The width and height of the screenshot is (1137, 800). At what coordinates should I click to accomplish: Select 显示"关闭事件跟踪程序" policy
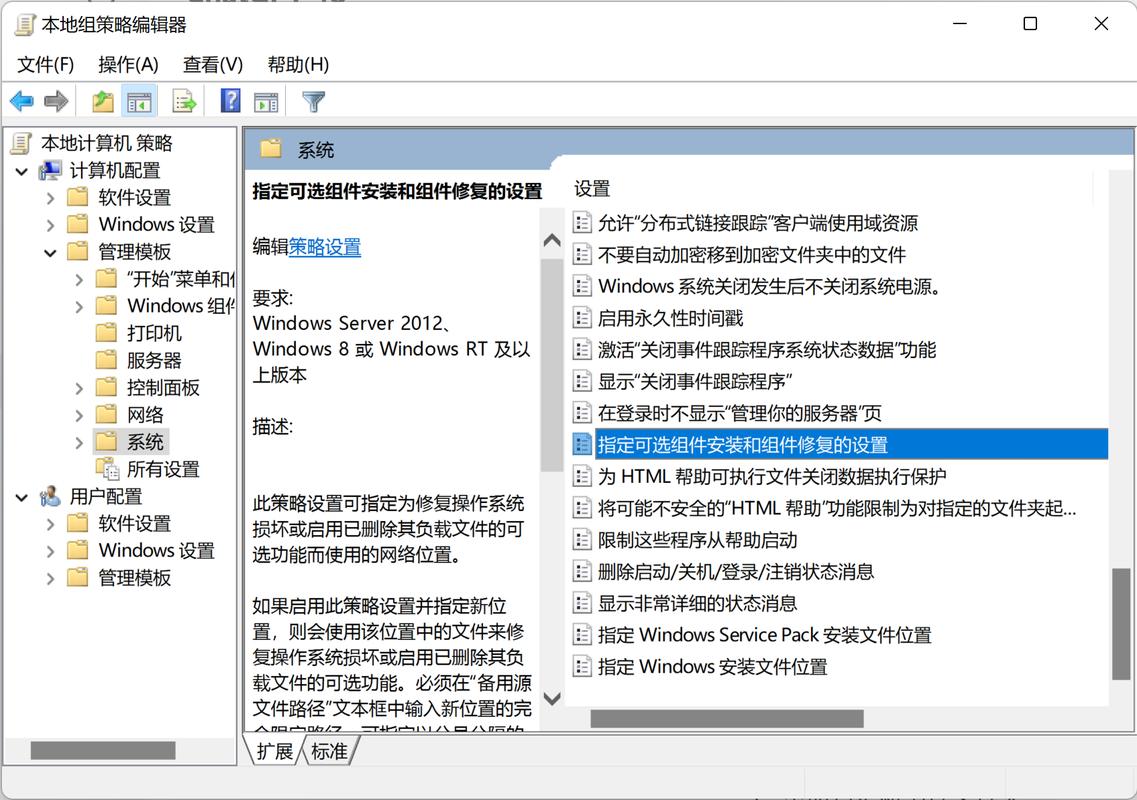tap(694, 382)
